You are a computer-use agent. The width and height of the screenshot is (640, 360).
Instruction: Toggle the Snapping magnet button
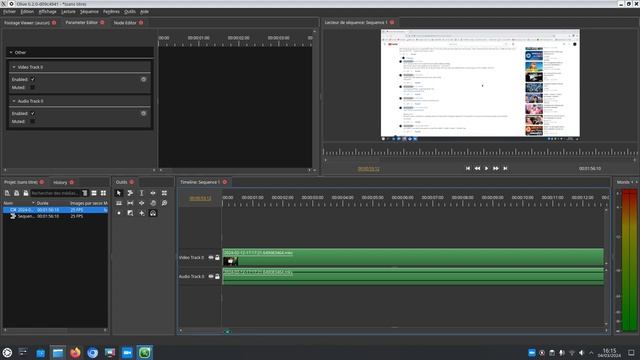click(153, 213)
